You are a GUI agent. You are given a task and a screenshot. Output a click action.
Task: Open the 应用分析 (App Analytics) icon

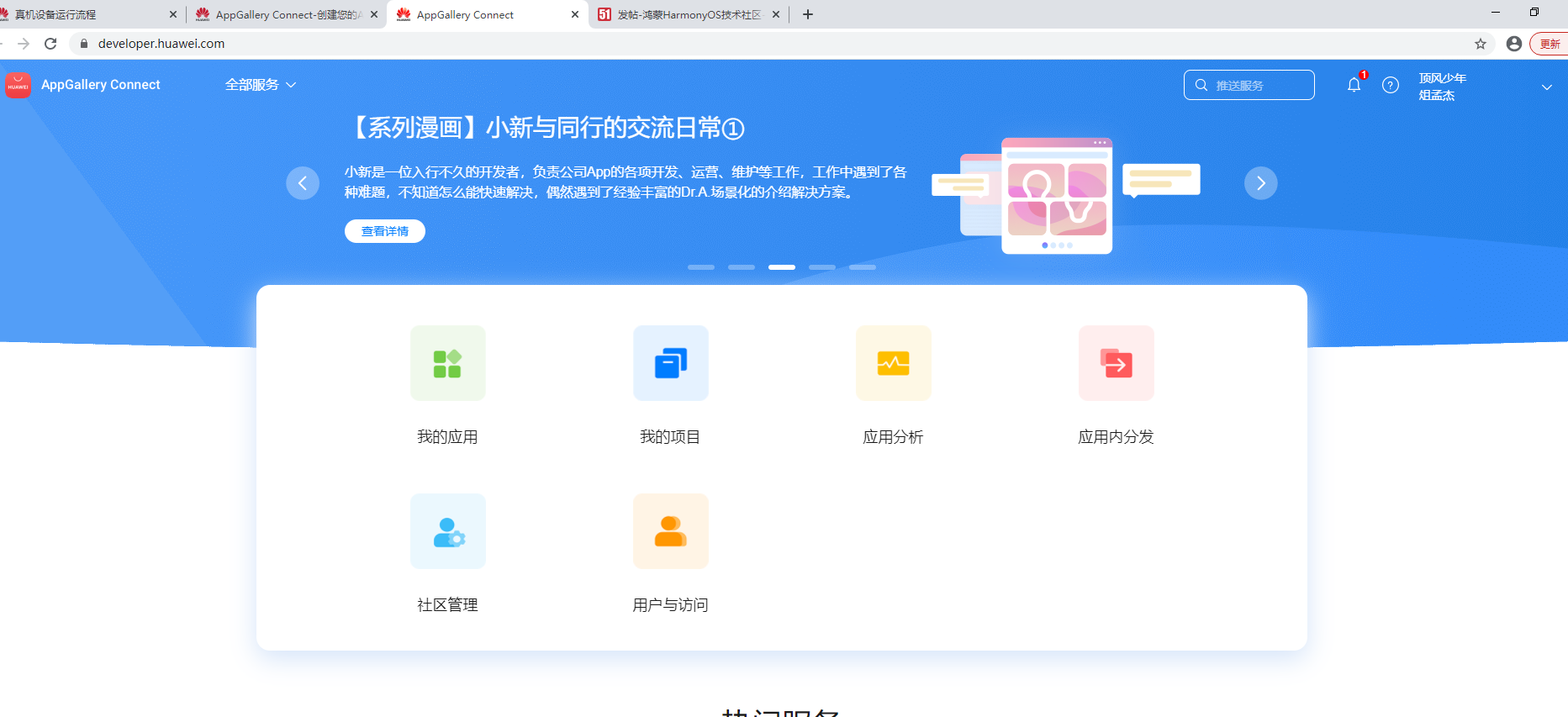(893, 363)
